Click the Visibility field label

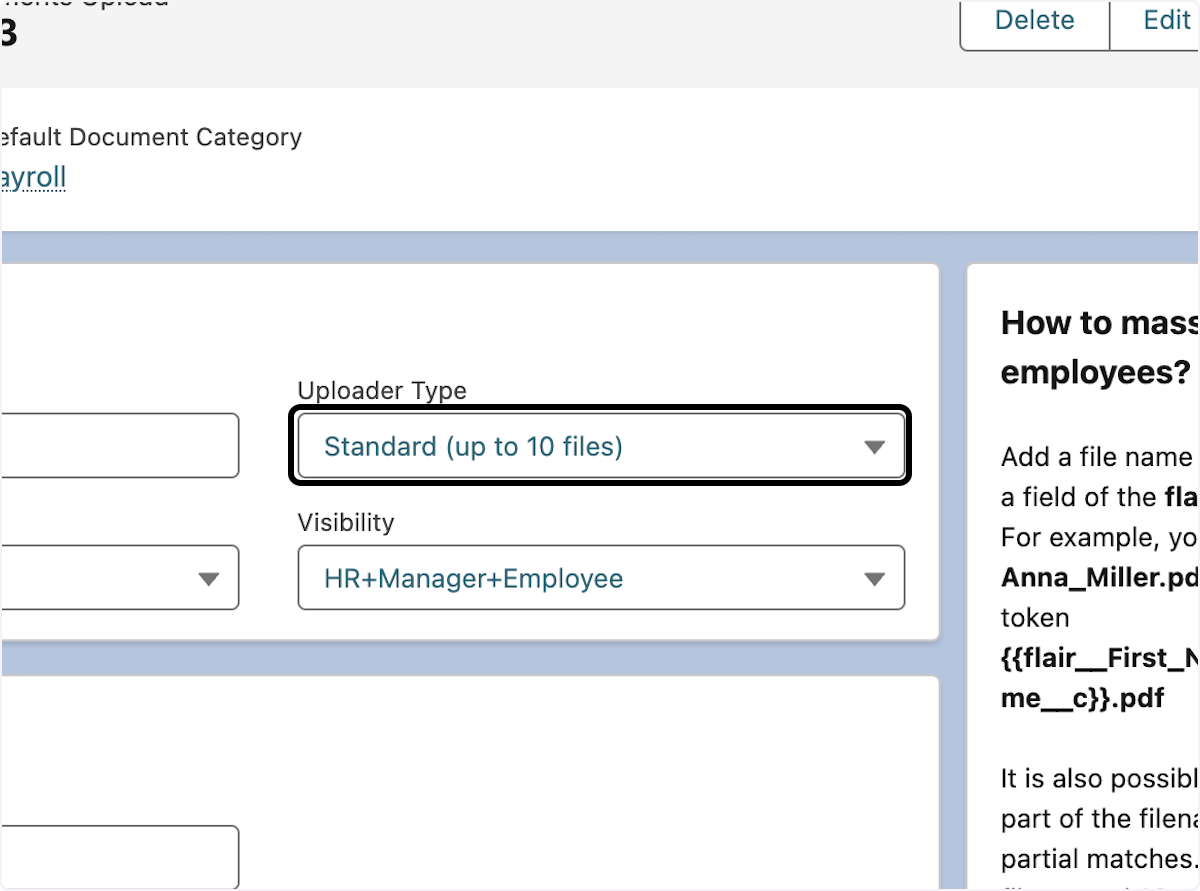point(345,522)
